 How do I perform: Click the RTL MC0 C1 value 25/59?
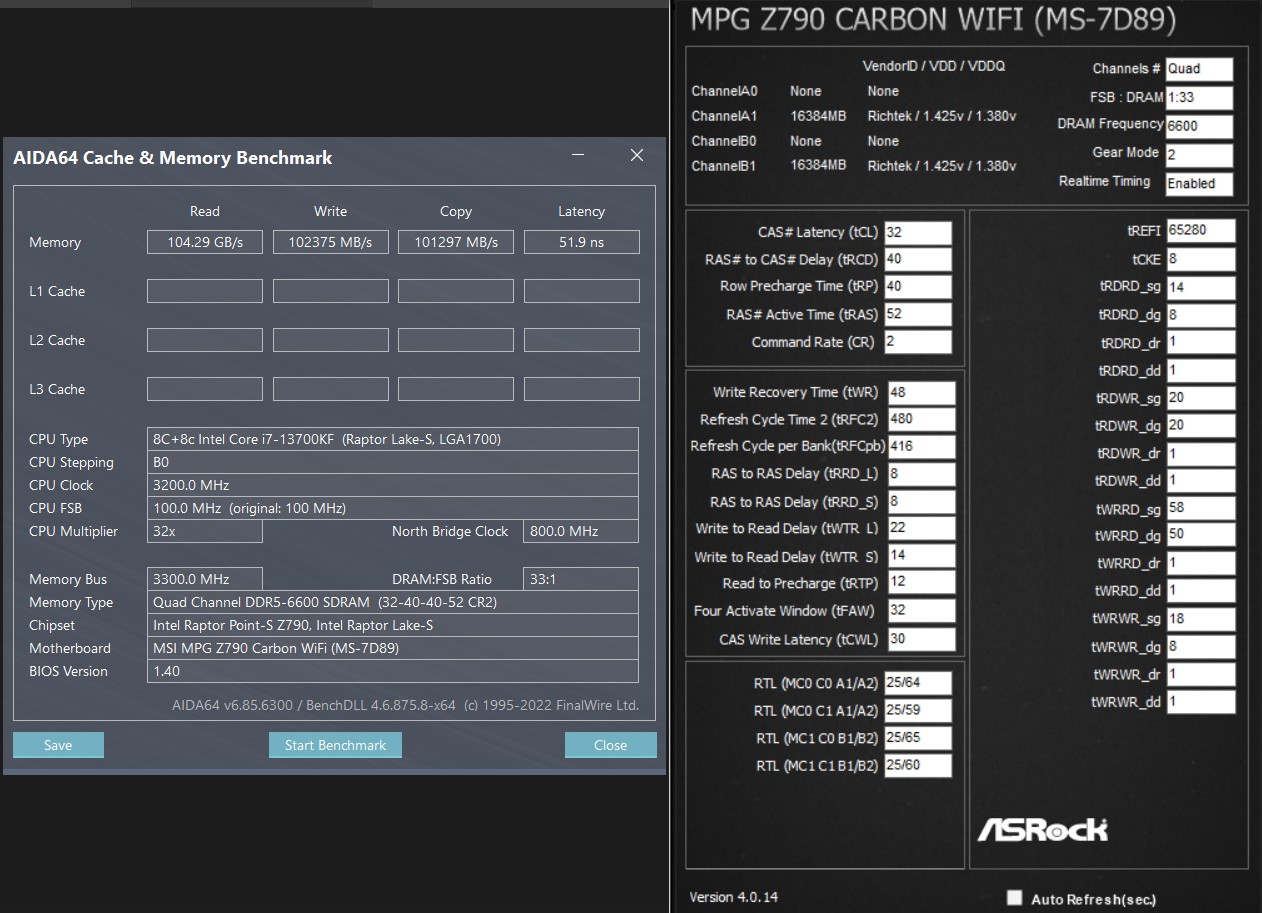(x=918, y=711)
